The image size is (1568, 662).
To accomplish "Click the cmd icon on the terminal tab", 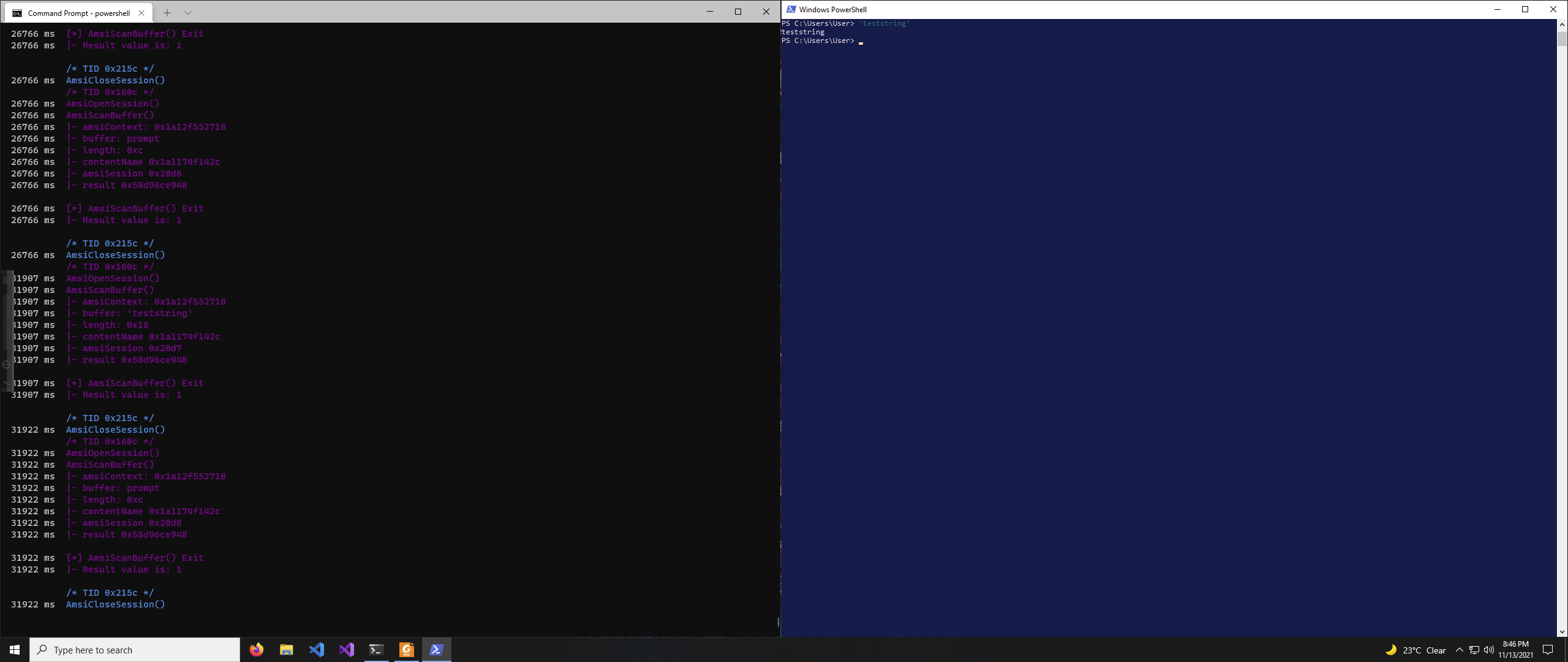I will point(17,13).
